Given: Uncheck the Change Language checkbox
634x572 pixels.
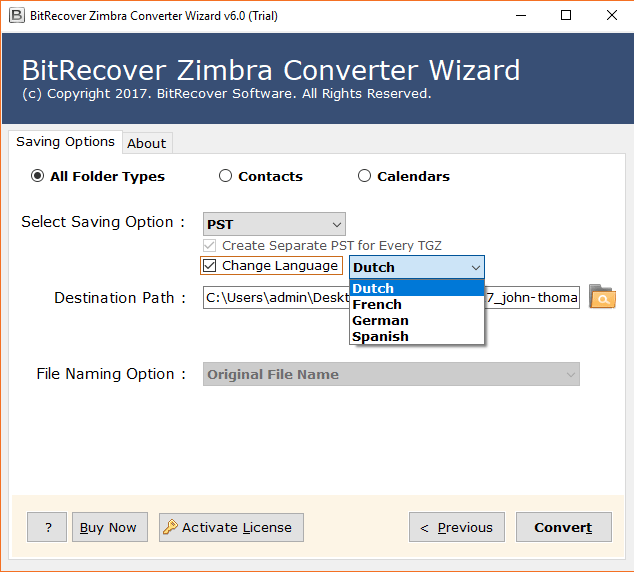Looking at the screenshot, I should coord(209,266).
